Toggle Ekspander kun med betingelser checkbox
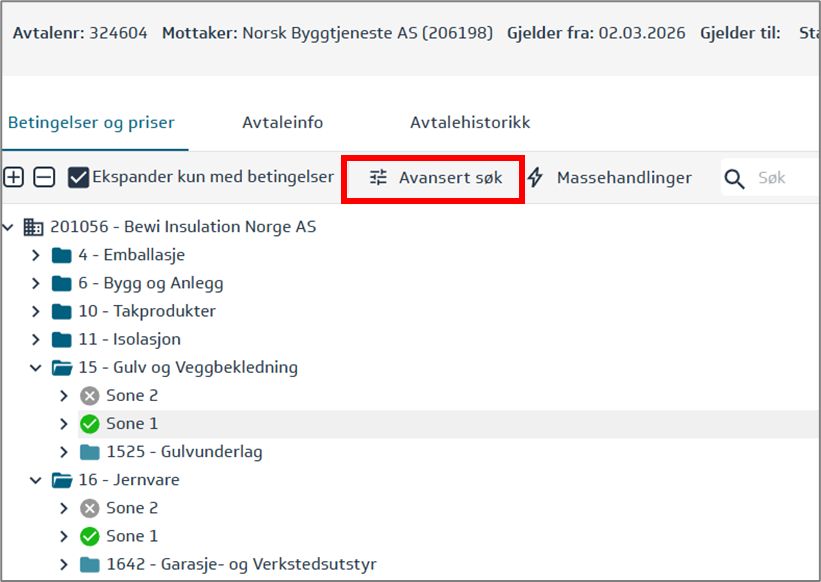The image size is (821, 582). tap(78, 178)
